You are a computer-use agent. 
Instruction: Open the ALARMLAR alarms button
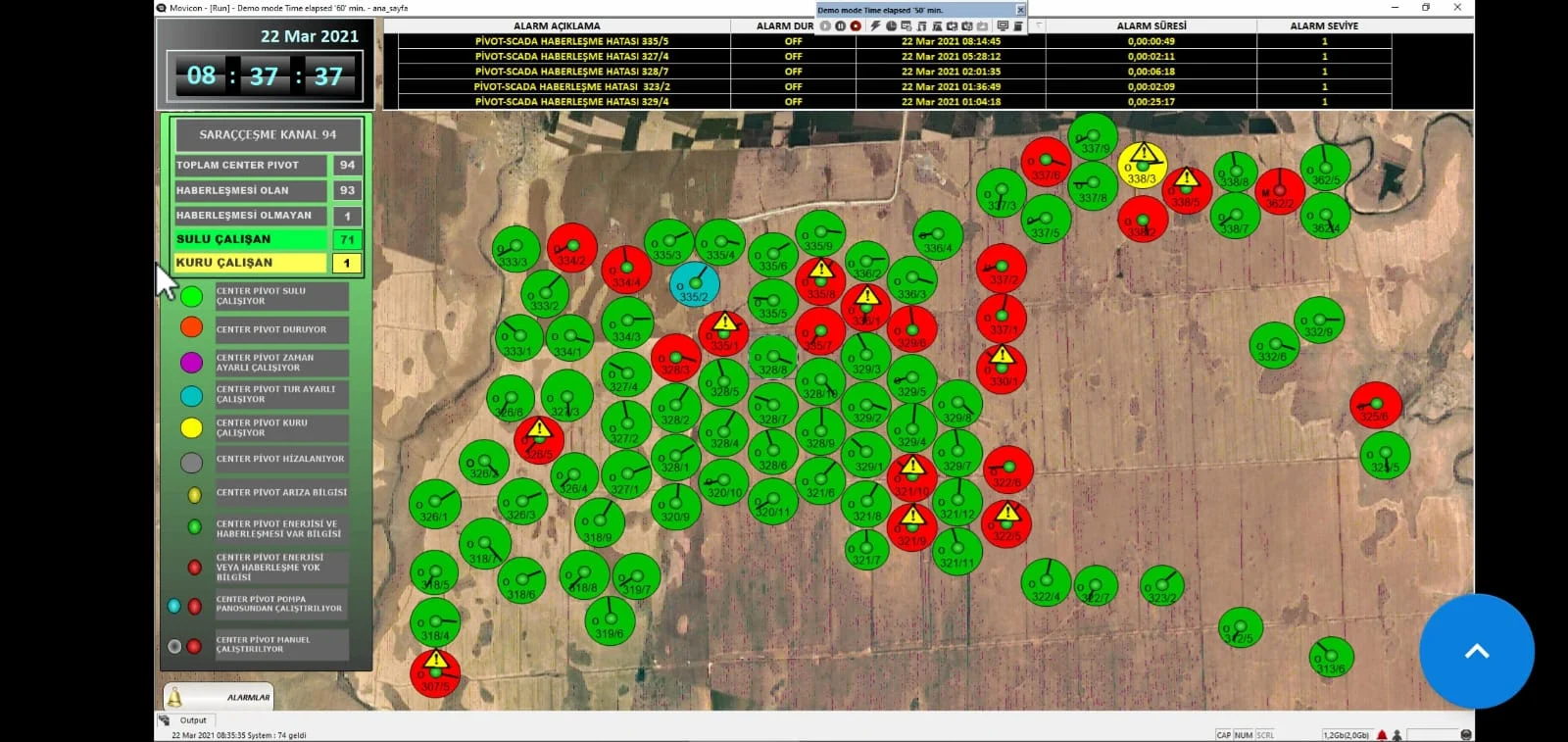219,697
